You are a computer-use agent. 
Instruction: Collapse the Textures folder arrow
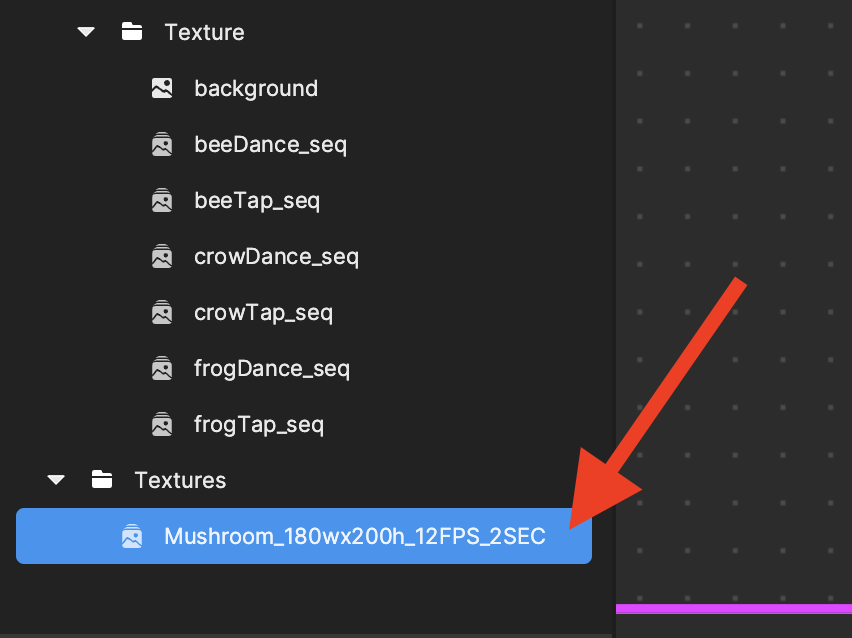click(56, 480)
